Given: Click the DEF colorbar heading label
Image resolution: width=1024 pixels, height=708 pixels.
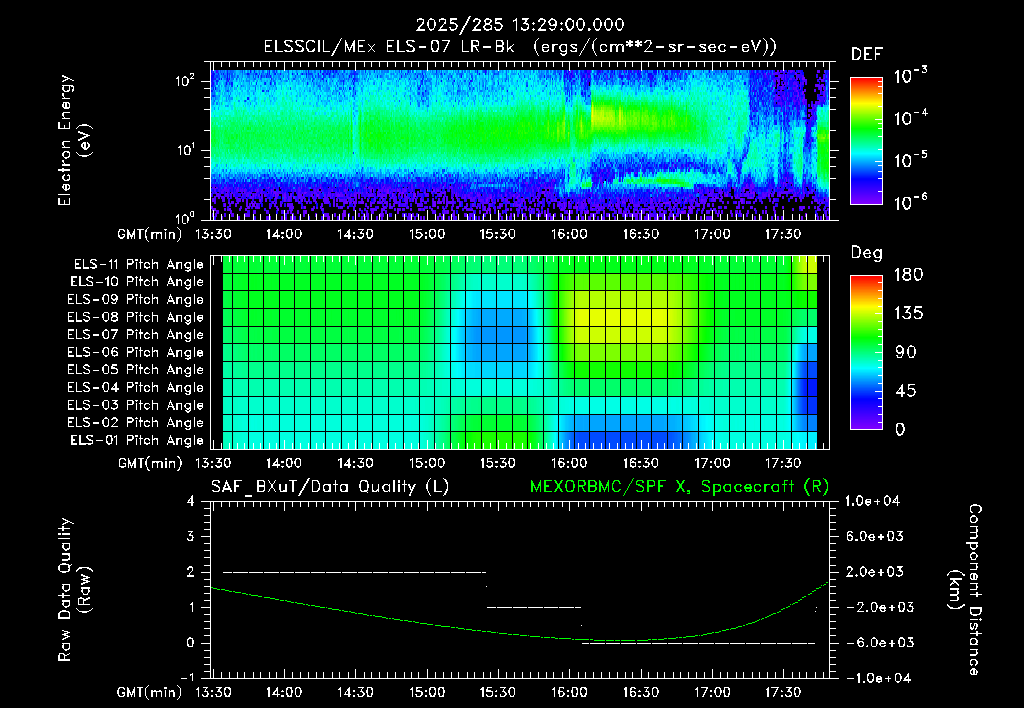Looking at the screenshot, I should 867,55.
